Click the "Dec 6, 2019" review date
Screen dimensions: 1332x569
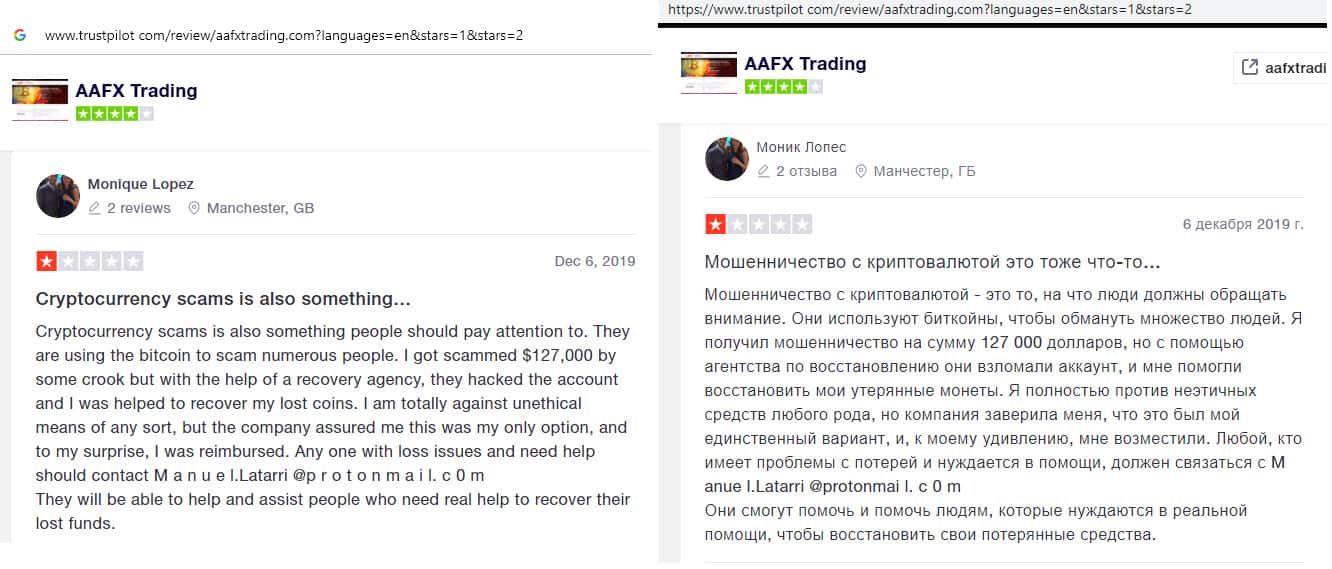(595, 262)
